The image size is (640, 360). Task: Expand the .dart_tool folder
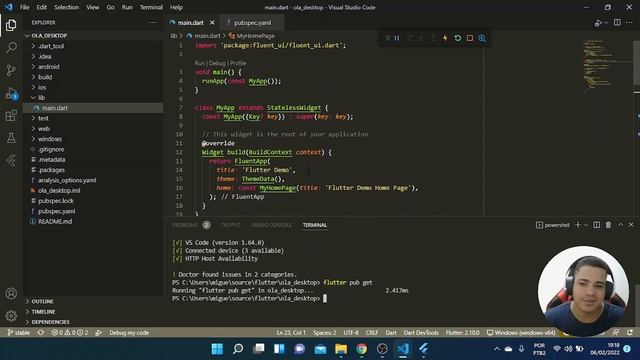pos(51,46)
